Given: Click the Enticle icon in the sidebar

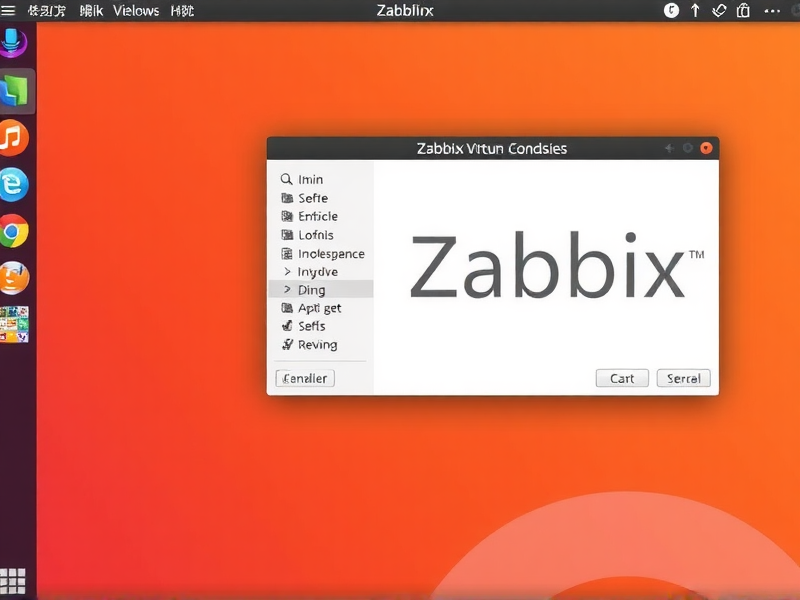Looking at the screenshot, I should click(288, 216).
